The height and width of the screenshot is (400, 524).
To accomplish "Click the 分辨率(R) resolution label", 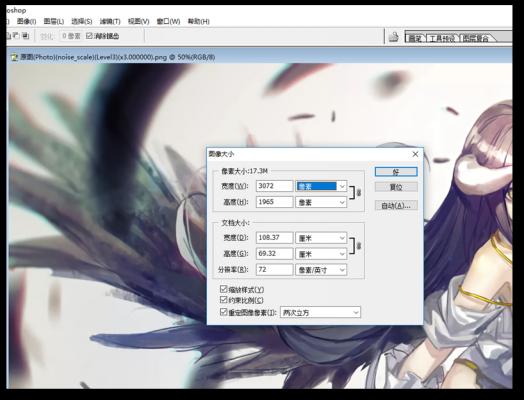I will (233, 270).
